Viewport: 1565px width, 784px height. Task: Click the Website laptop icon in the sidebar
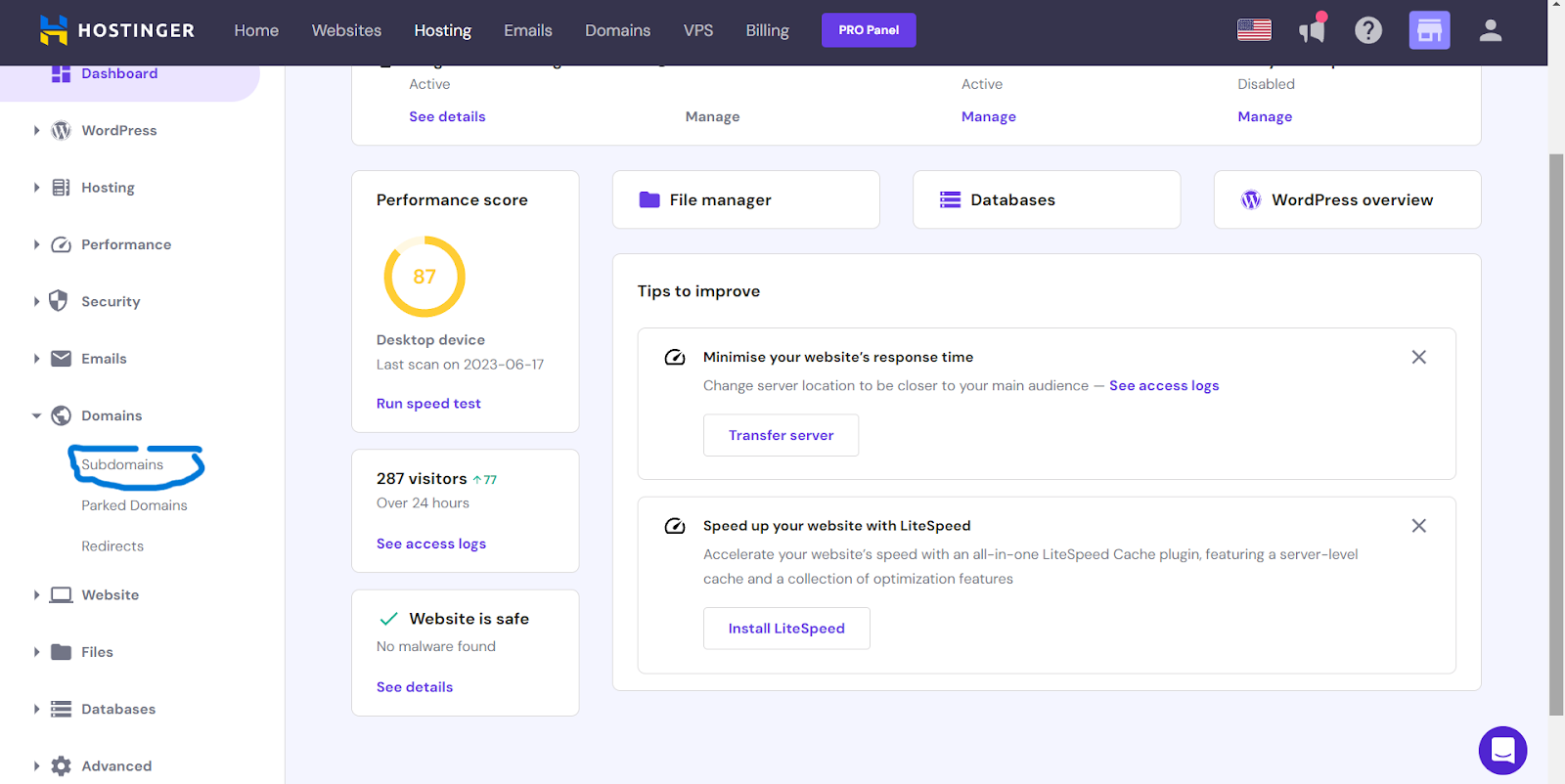(61, 594)
